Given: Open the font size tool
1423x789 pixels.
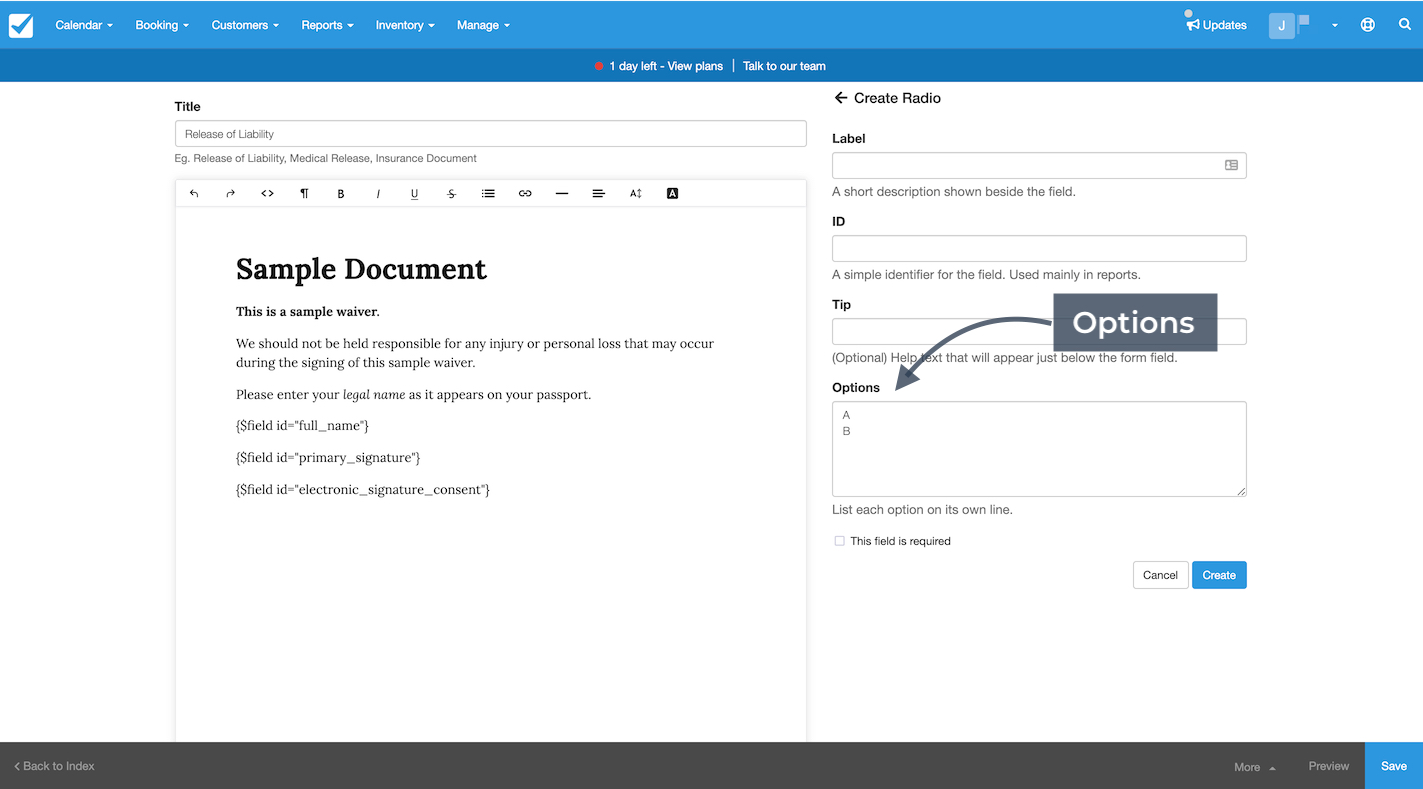Looking at the screenshot, I should (635, 193).
